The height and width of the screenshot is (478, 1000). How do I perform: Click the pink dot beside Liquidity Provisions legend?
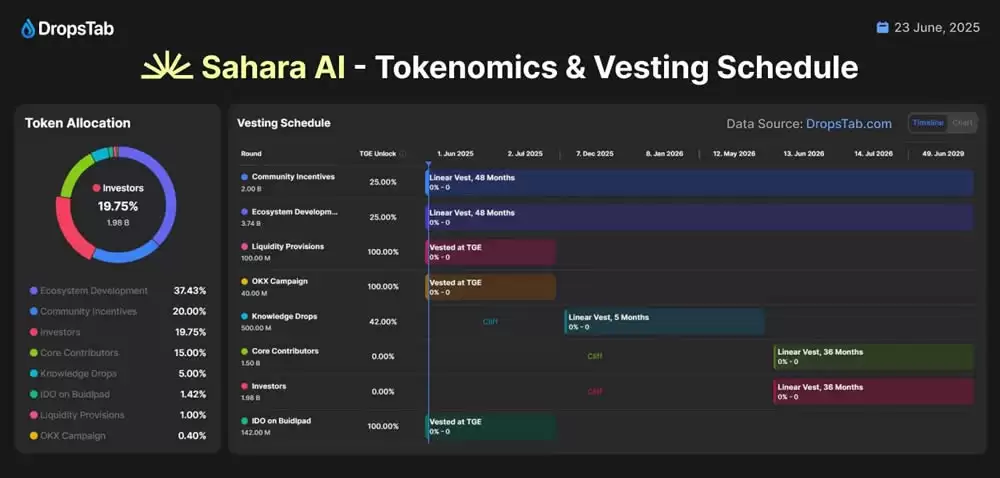pyautogui.click(x=33, y=415)
